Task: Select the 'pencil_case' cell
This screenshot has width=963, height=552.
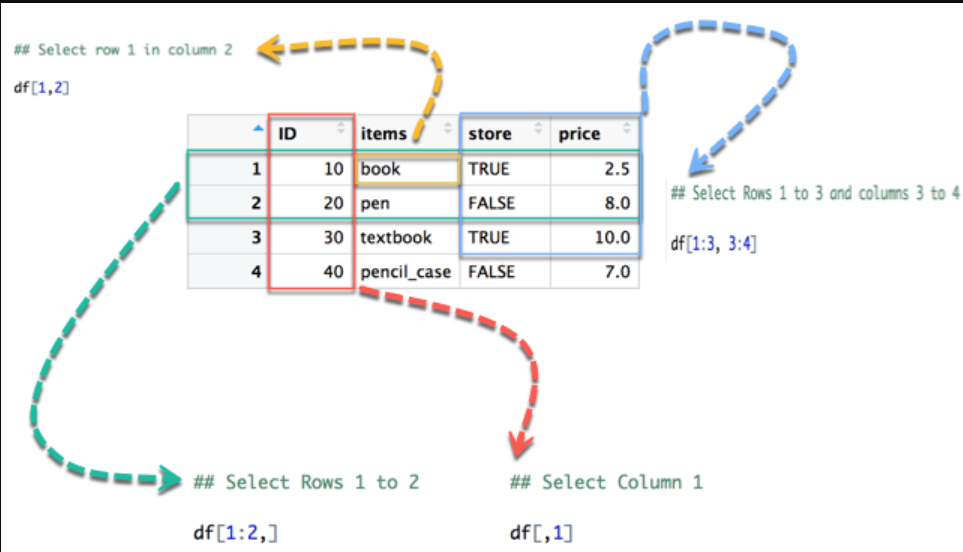Action: point(407,272)
